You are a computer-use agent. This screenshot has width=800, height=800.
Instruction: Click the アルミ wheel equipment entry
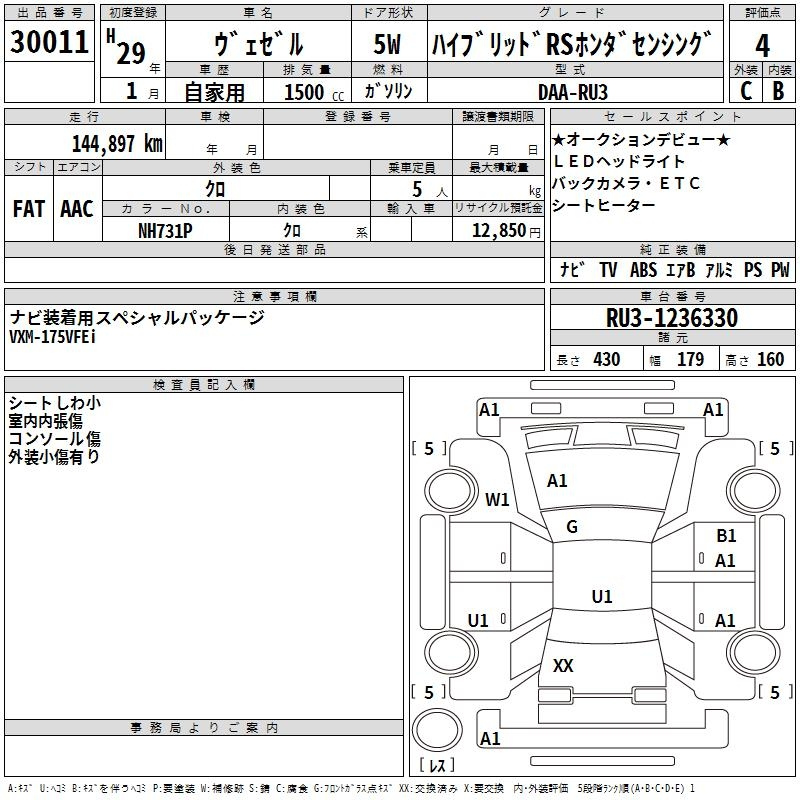719,269
